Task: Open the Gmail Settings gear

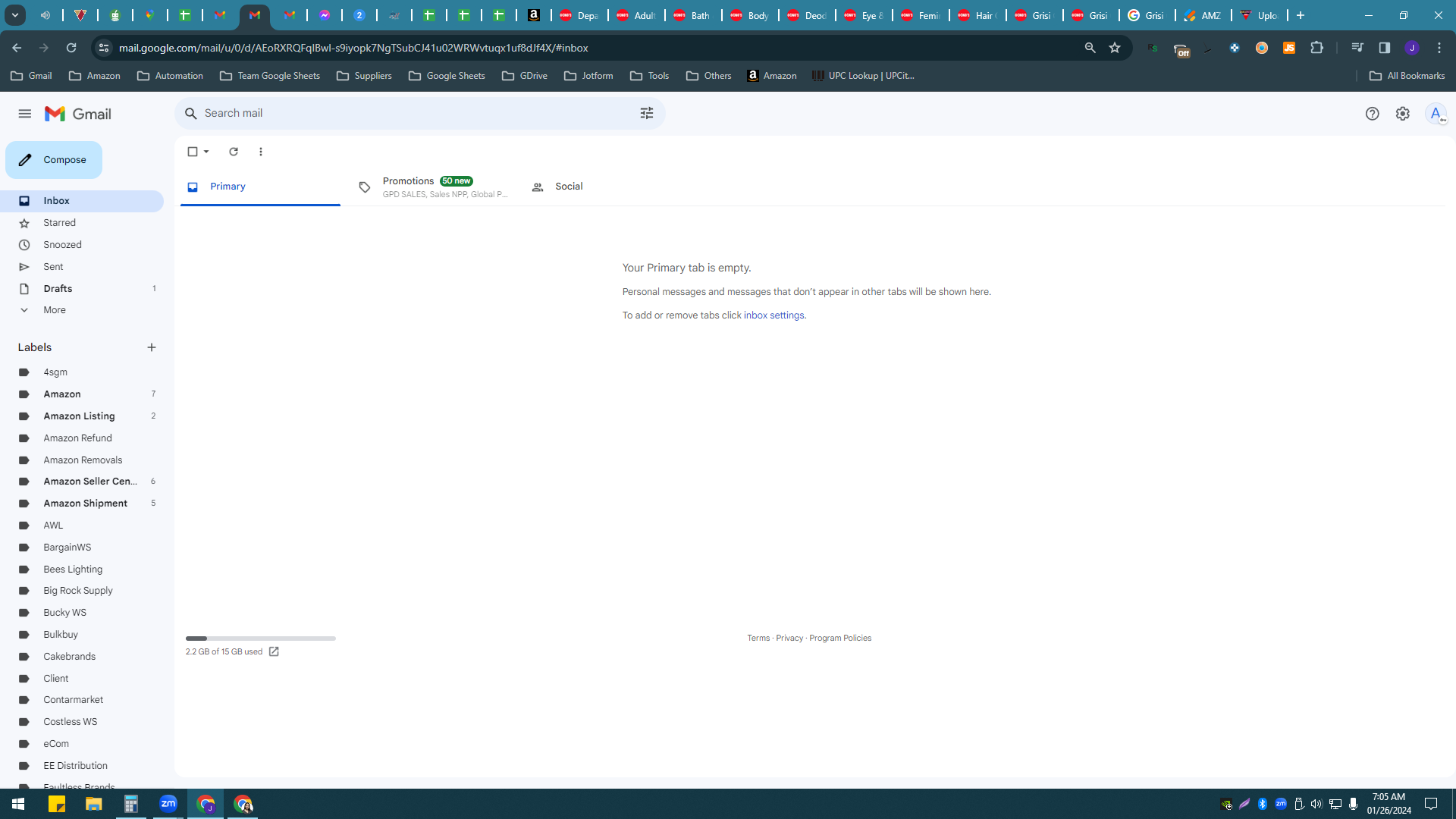Action: click(1403, 114)
